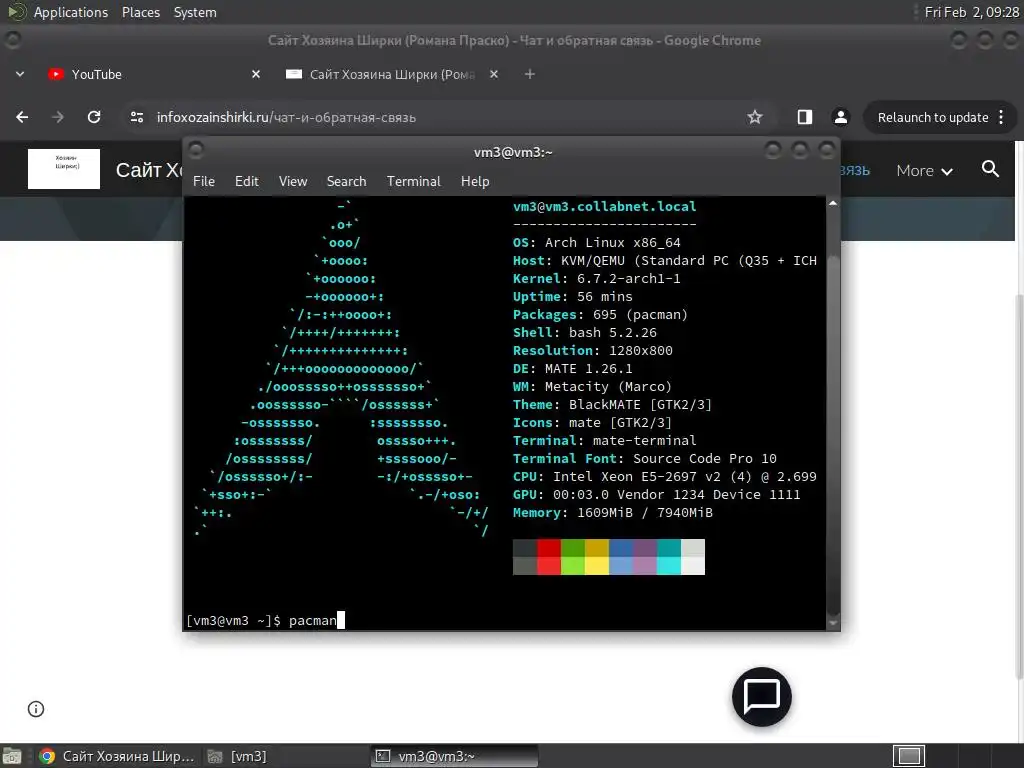Click the Сайт Хо website title link

click(x=149, y=170)
